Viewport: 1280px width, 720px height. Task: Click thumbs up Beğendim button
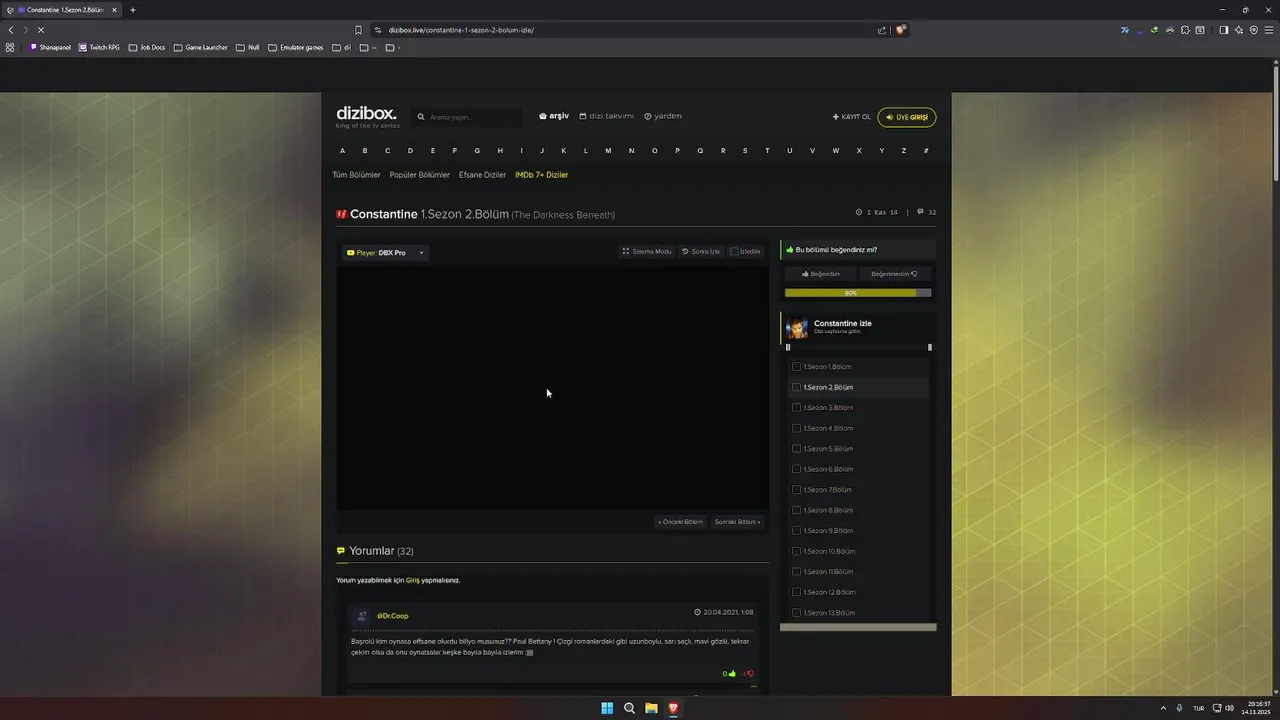[820, 274]
